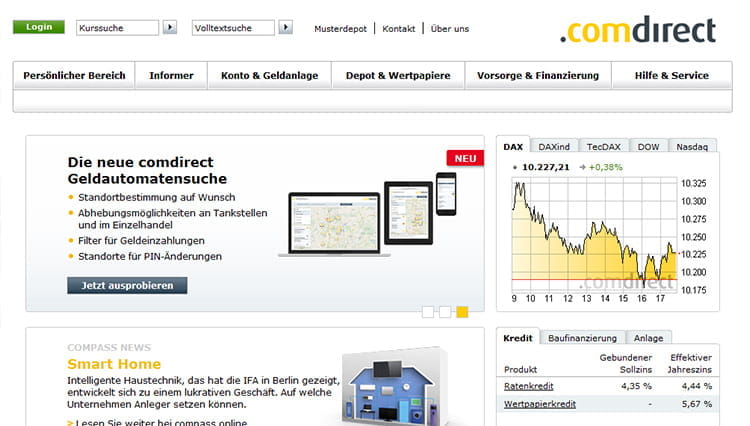Click the Effektiver Jahreszins column header
Viewport: 750px width, 426px height.
pos(689,363)
